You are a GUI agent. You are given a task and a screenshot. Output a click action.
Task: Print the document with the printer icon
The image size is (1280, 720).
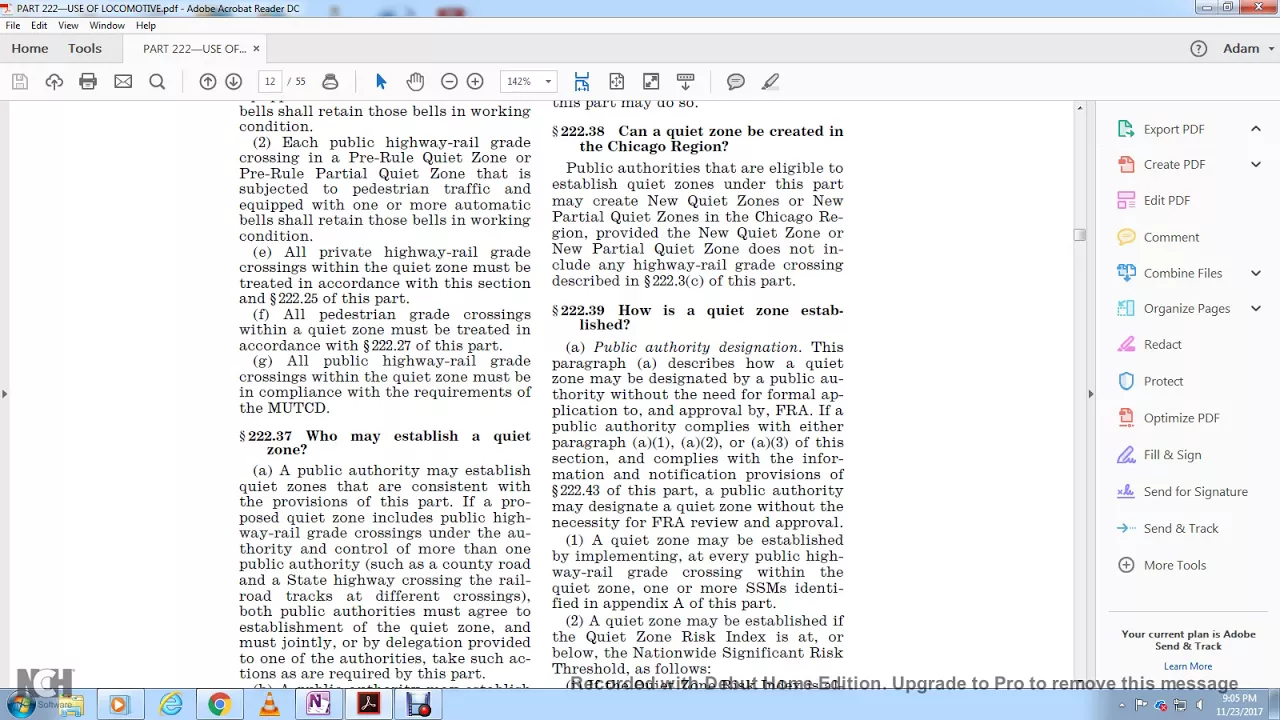pos(88,82)
